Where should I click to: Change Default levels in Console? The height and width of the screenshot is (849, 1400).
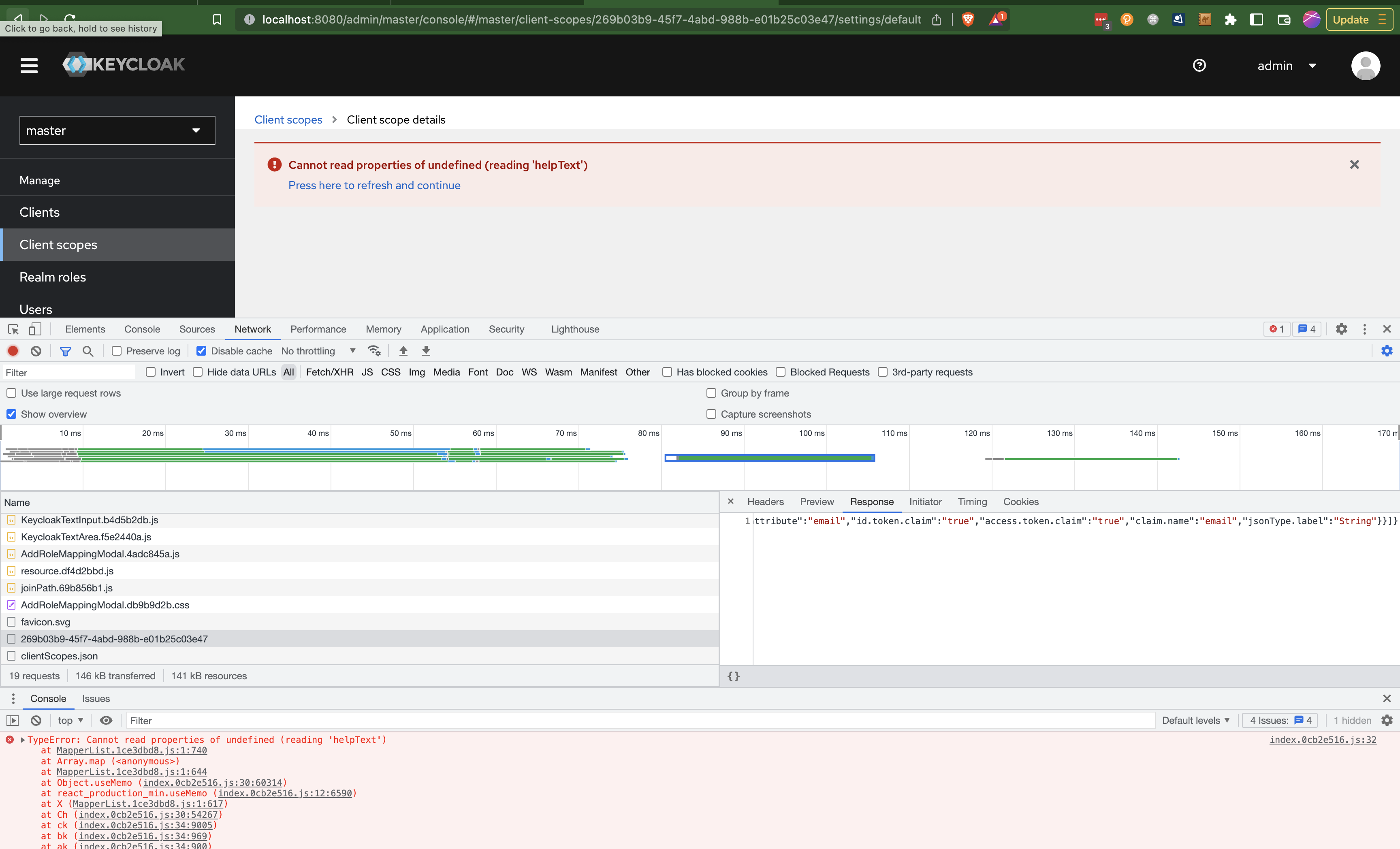1196,720
